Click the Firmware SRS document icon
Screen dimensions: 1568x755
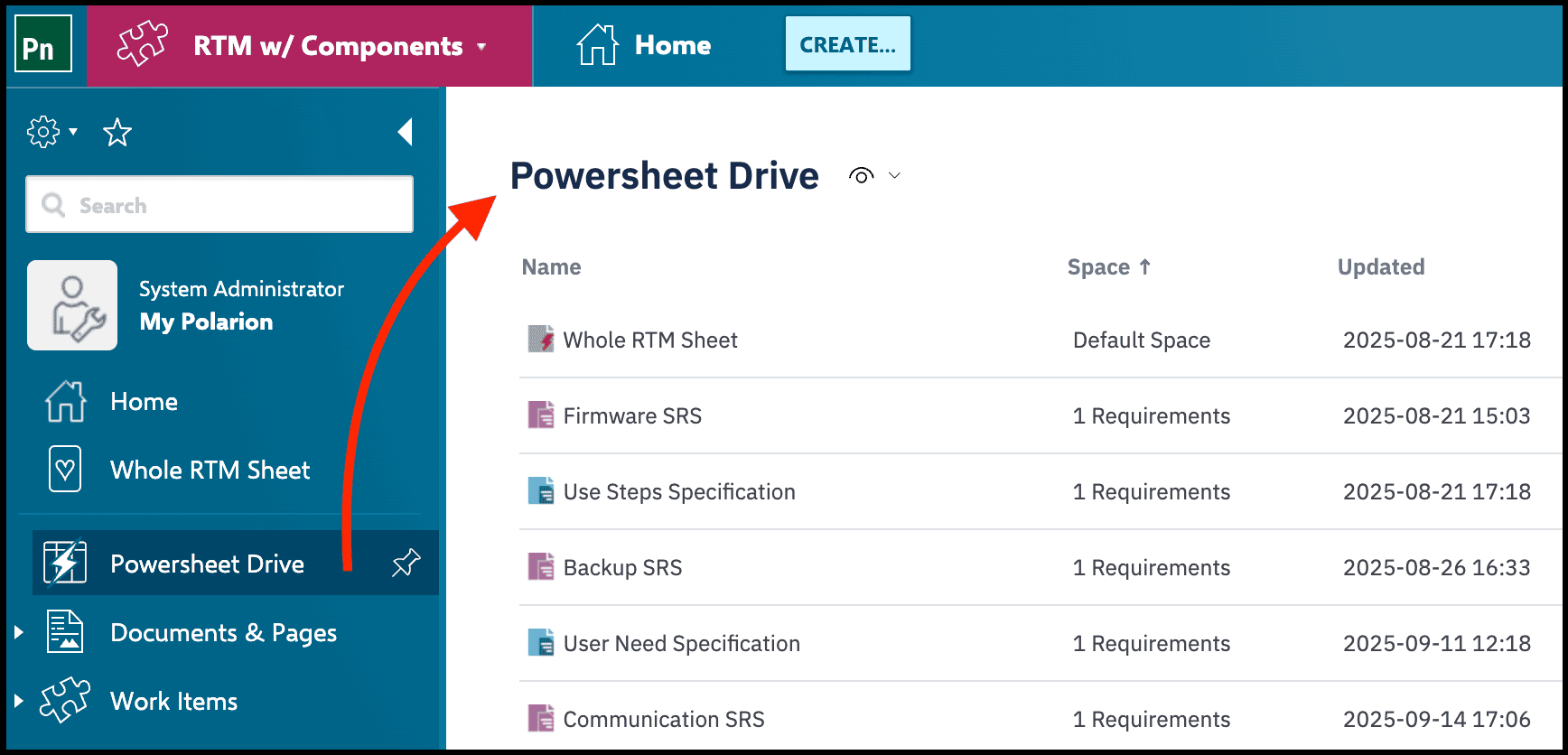tap(541, 415)
